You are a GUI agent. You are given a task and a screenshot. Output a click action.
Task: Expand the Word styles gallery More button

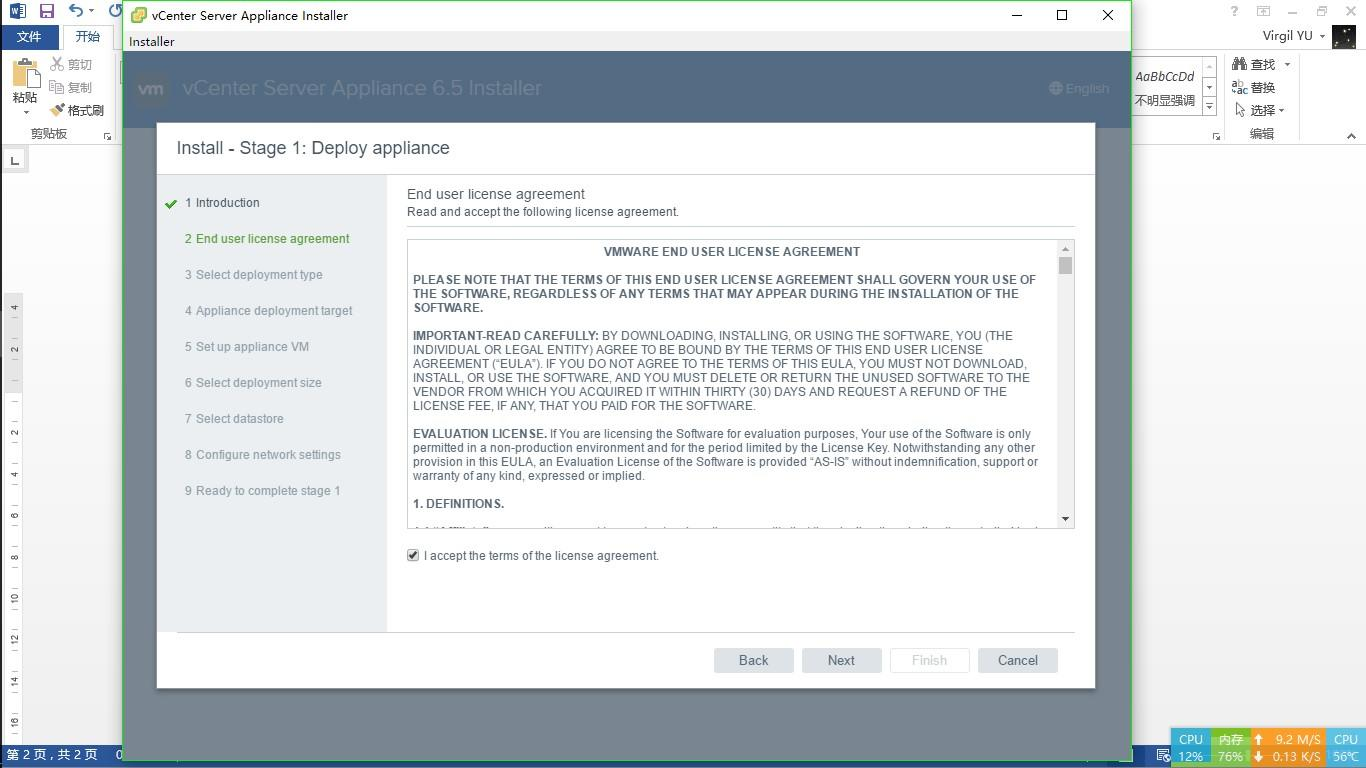coord(1209,106)
